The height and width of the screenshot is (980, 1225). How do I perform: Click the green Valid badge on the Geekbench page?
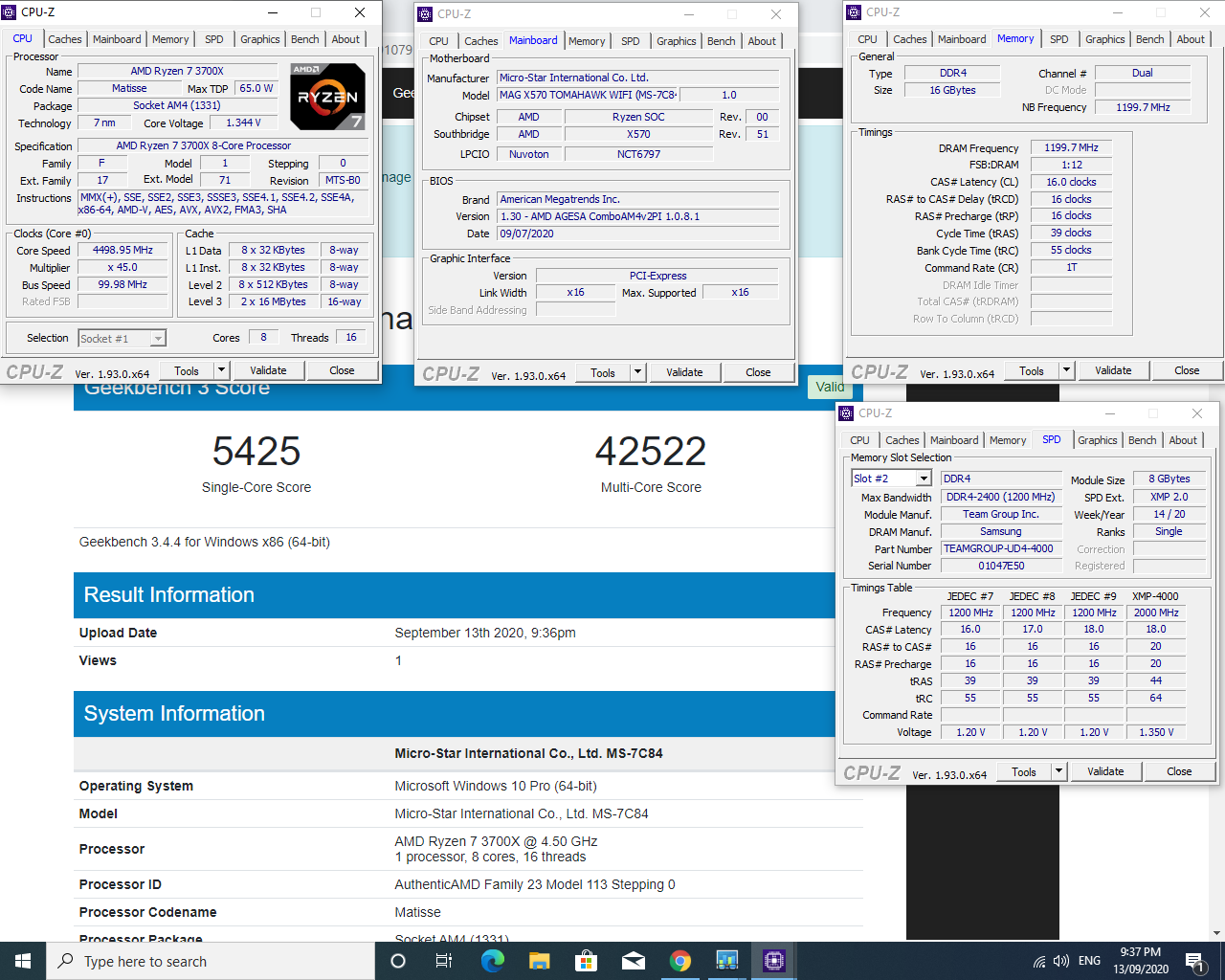[x=829, y=387]
